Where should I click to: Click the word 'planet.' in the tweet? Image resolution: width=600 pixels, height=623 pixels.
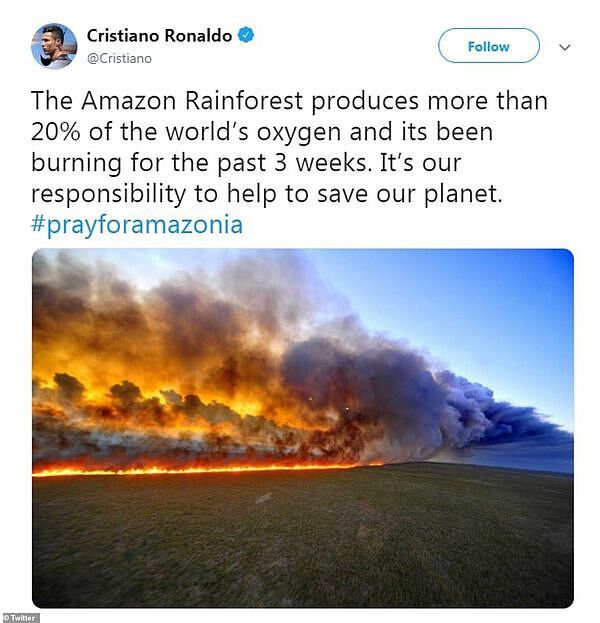click(463, 194)
